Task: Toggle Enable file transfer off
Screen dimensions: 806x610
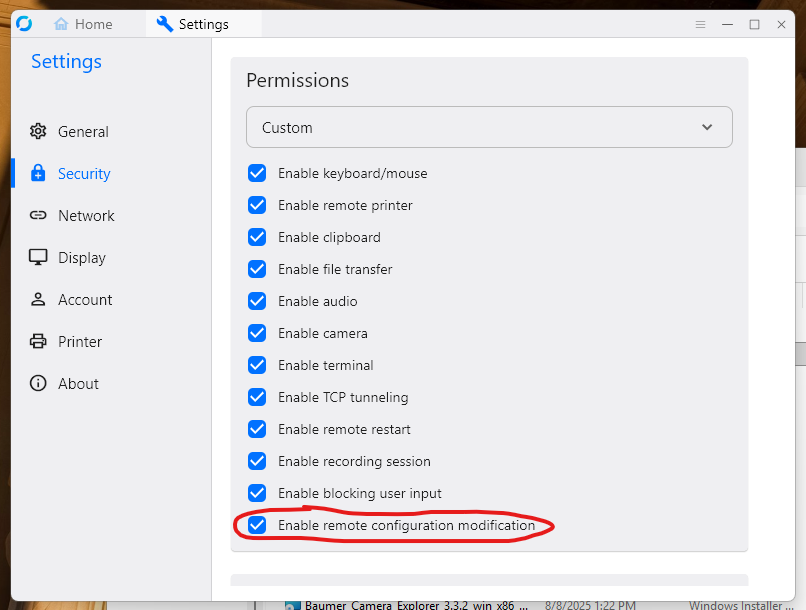Action: (x=257, y=269)
